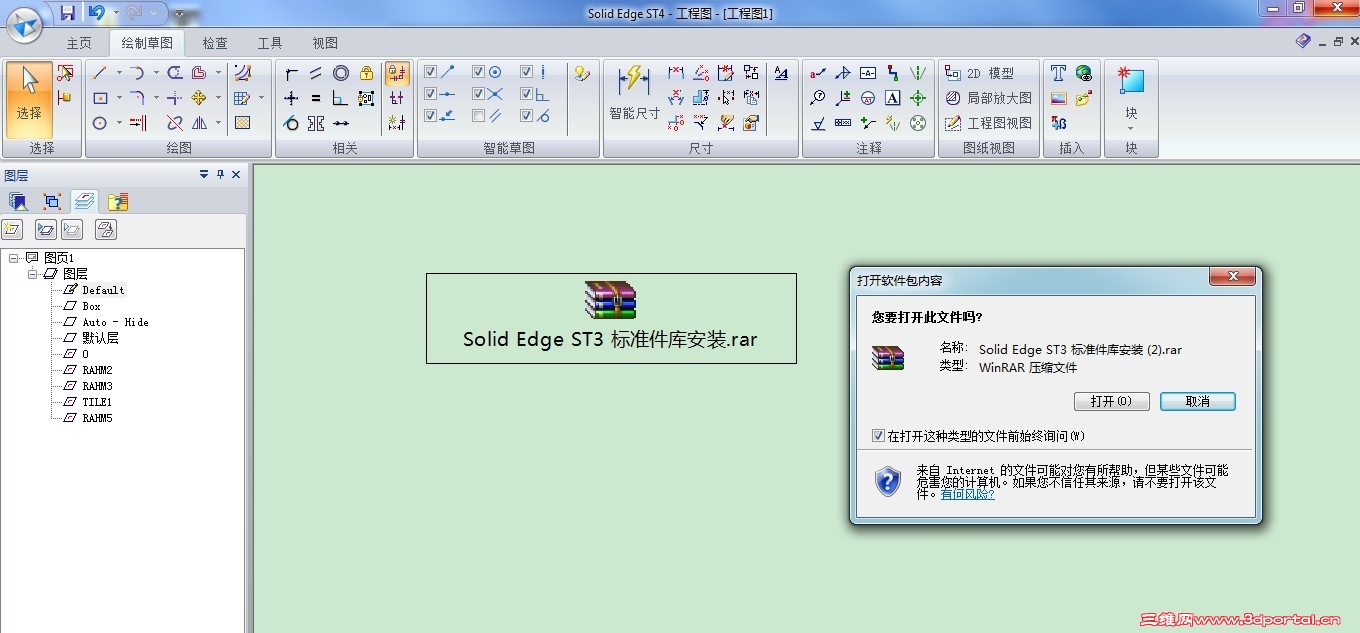Screen dimensions: 1360x633
Task: Apply the Concentric relationship constraint
Action: [x=341, y=73]
